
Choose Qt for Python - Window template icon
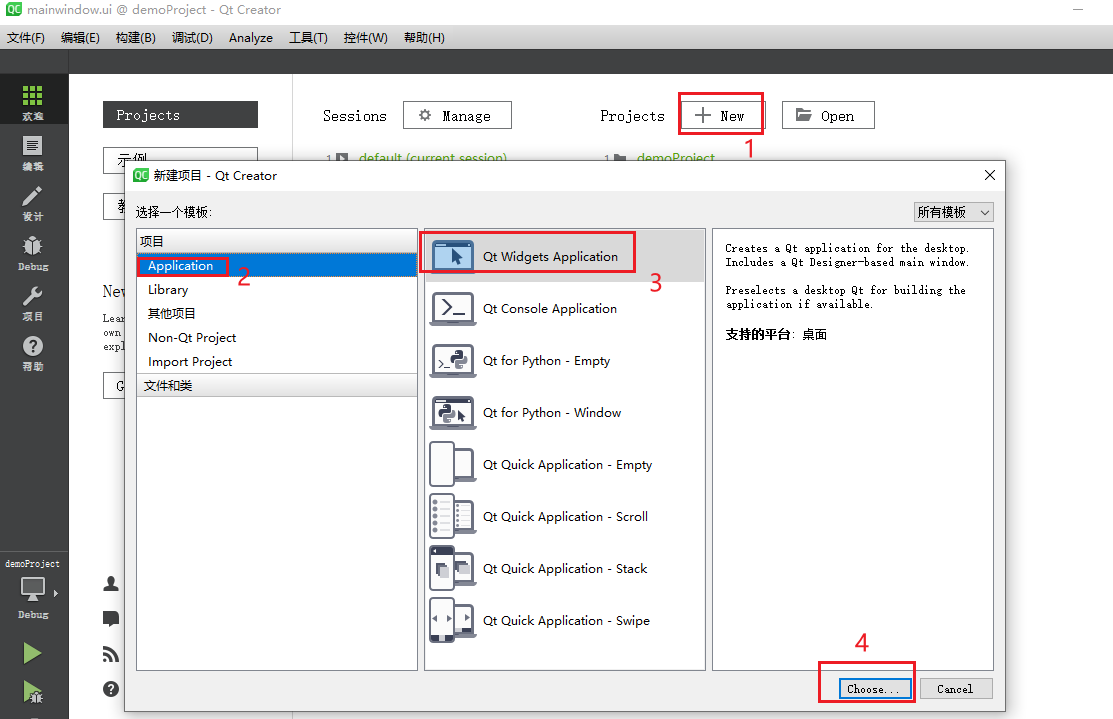(x=452, y=412)
